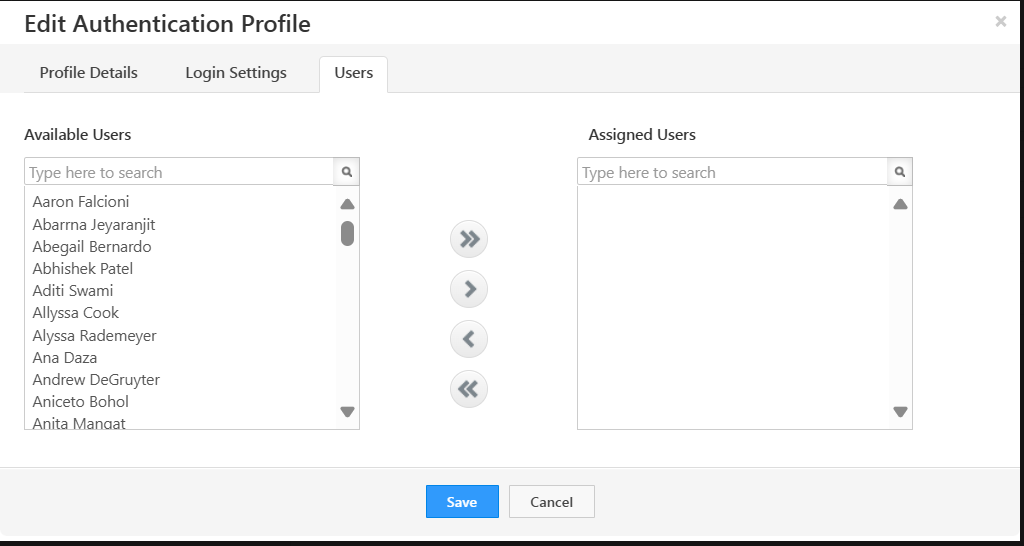Save the authentication profile

tap(462, 502)
